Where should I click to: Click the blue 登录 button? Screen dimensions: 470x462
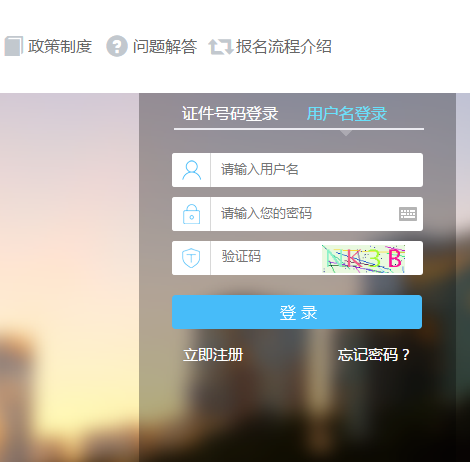click(297, 312)
